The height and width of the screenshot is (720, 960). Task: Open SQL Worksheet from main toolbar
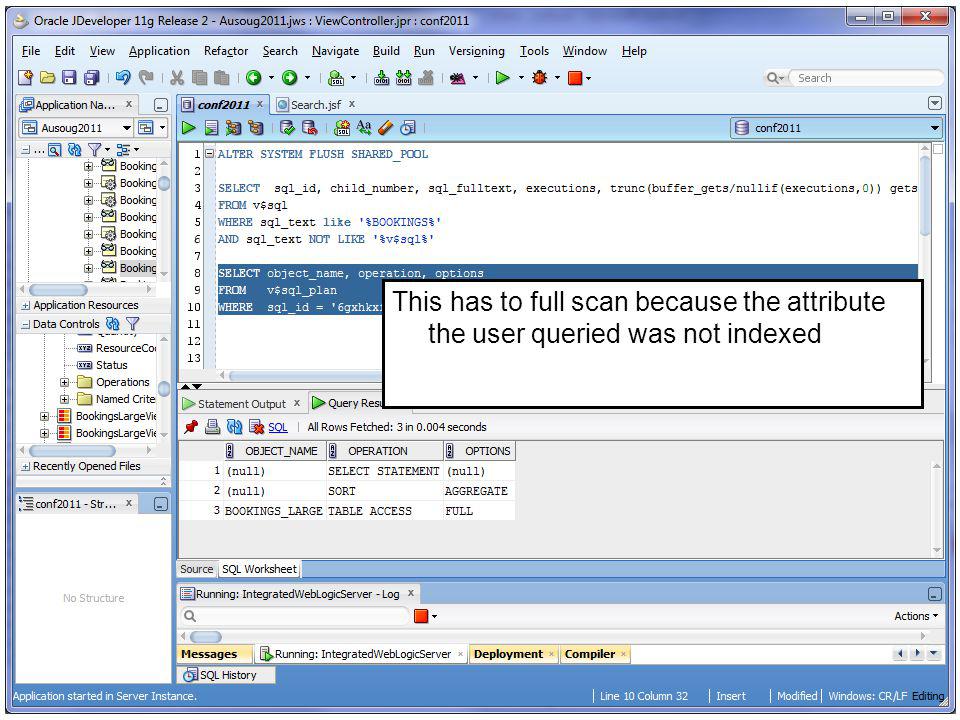336,78
